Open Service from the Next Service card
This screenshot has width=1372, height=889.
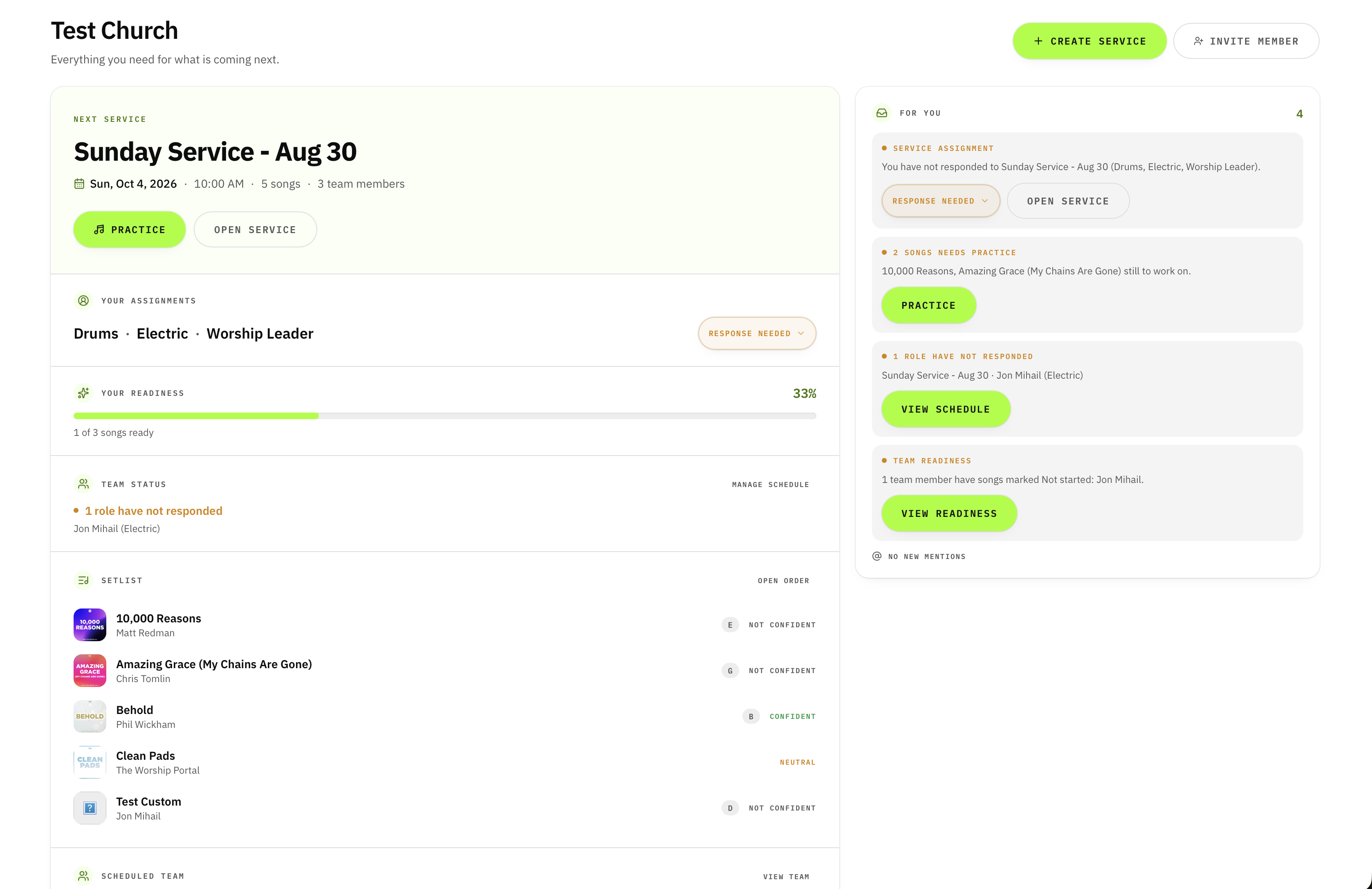tap(256, 229)
